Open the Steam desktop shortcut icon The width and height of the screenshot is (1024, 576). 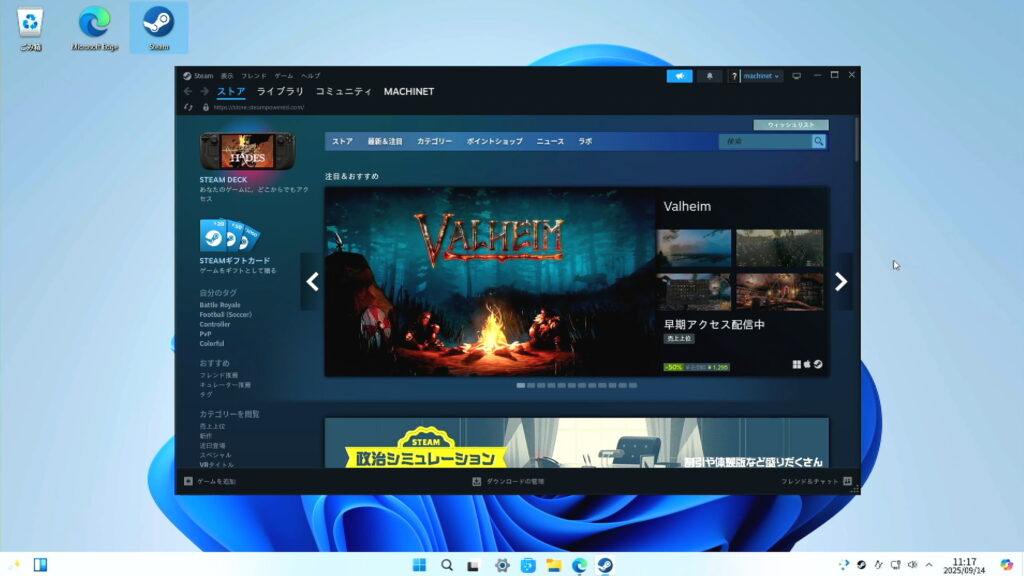pos(158,27)
